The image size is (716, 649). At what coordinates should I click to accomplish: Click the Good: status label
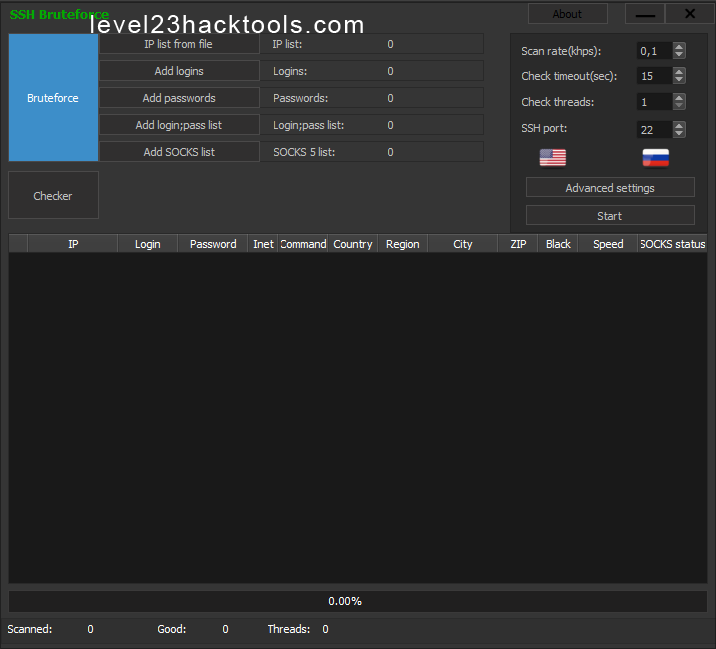click(x=172, y=629)
